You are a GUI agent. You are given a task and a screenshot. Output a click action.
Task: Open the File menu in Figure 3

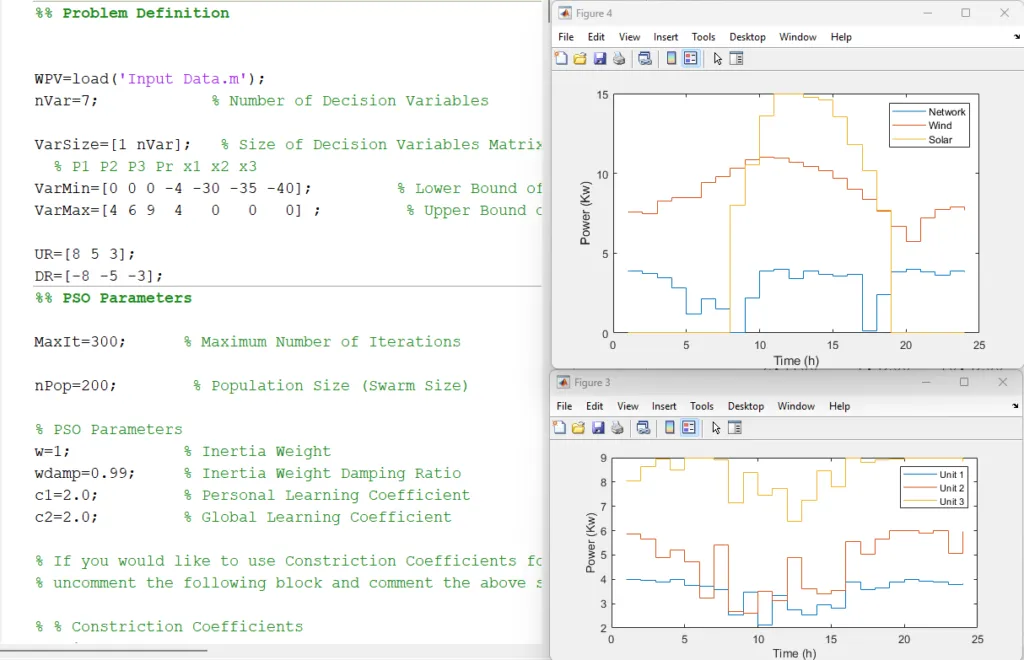pyautogui.click(x=564, y=406)
